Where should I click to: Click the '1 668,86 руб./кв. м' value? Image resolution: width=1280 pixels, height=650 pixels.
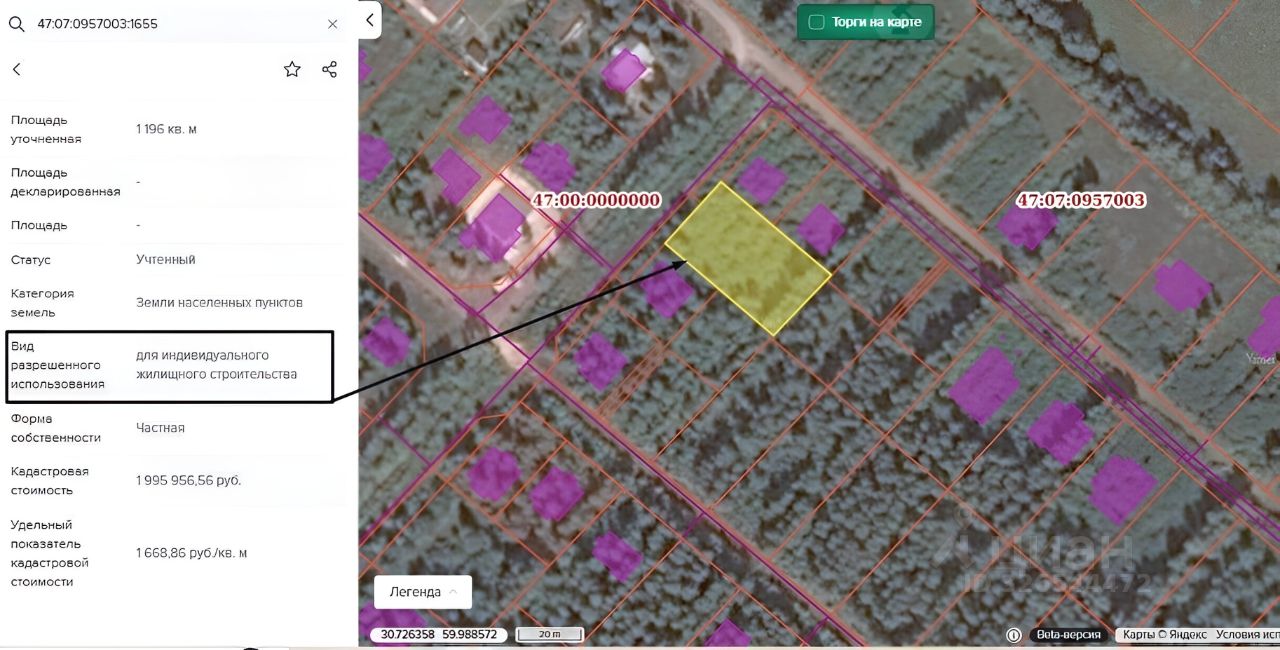pos(192,553)
